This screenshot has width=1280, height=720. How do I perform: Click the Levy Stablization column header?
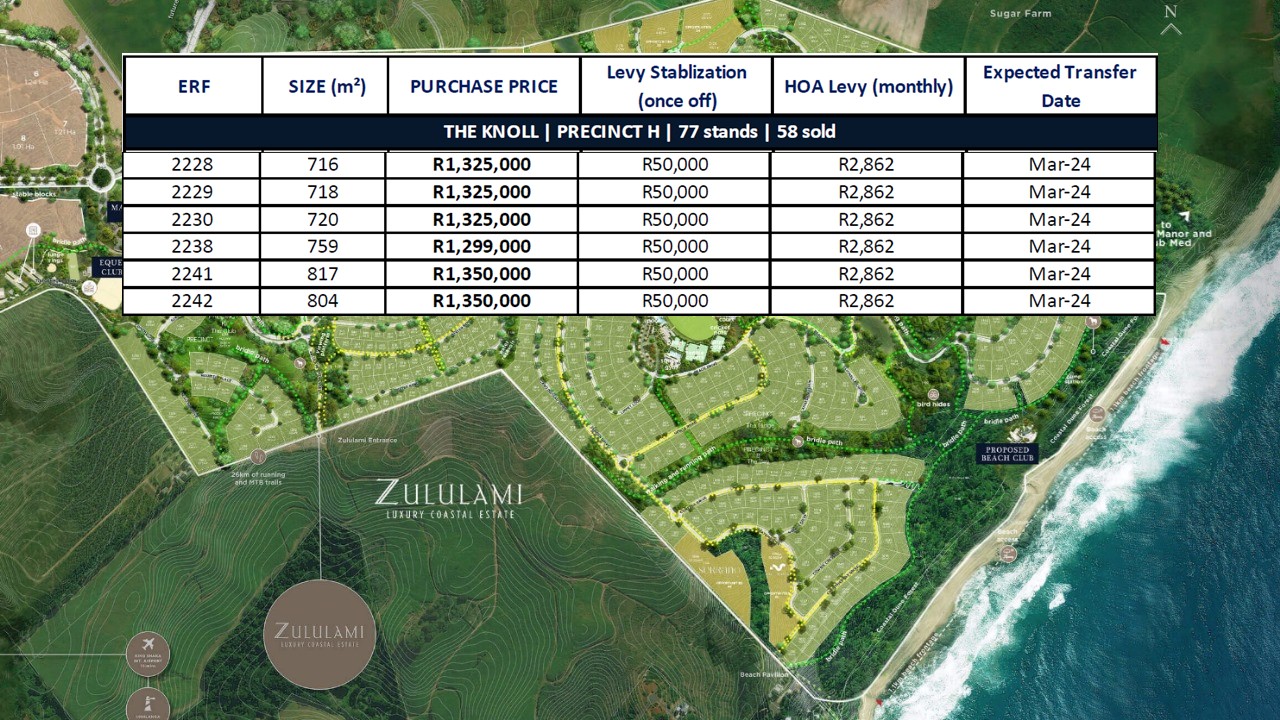pyautogui.click(x=677, y=86)
